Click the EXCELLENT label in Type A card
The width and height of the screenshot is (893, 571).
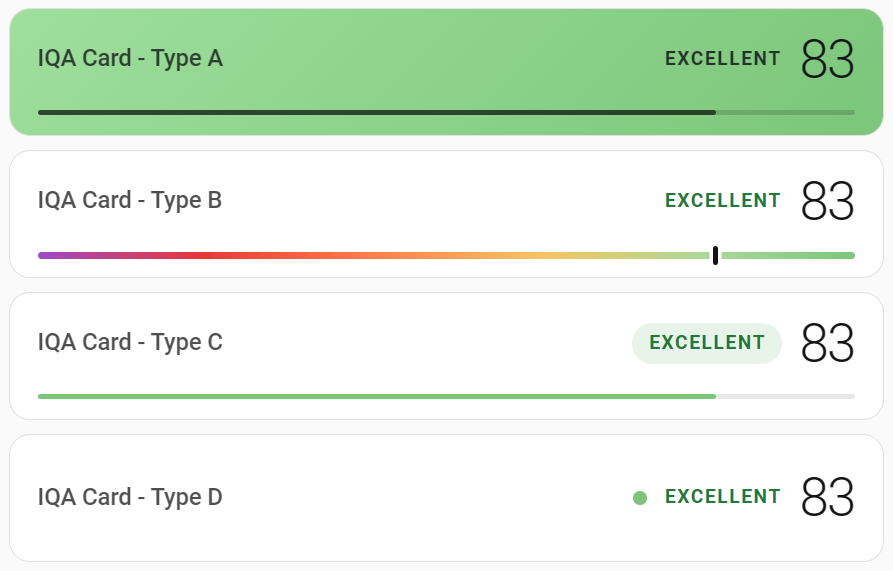pyautogui.click(x=723, y=59)
